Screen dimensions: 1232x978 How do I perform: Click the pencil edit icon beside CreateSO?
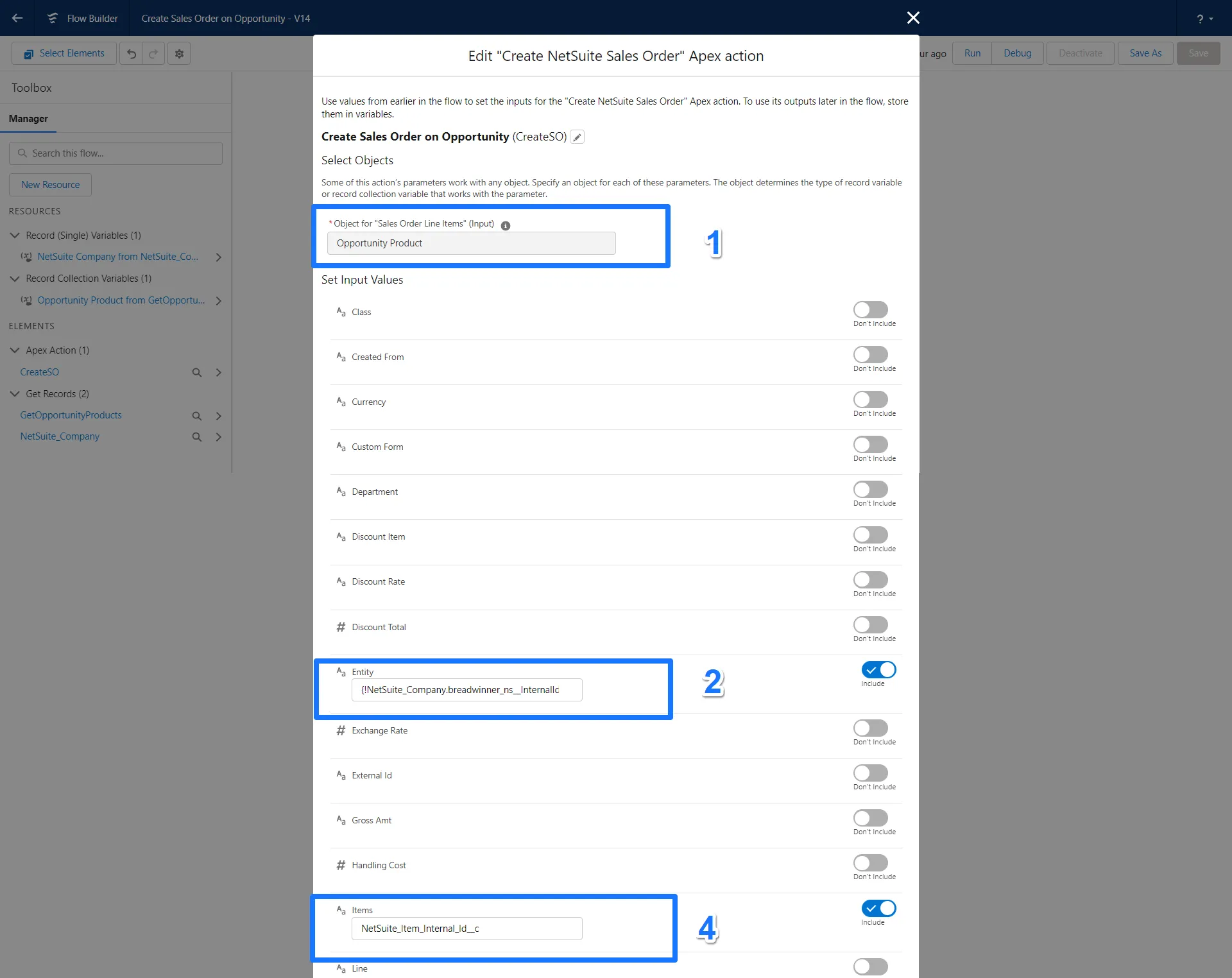pos(577,137)
